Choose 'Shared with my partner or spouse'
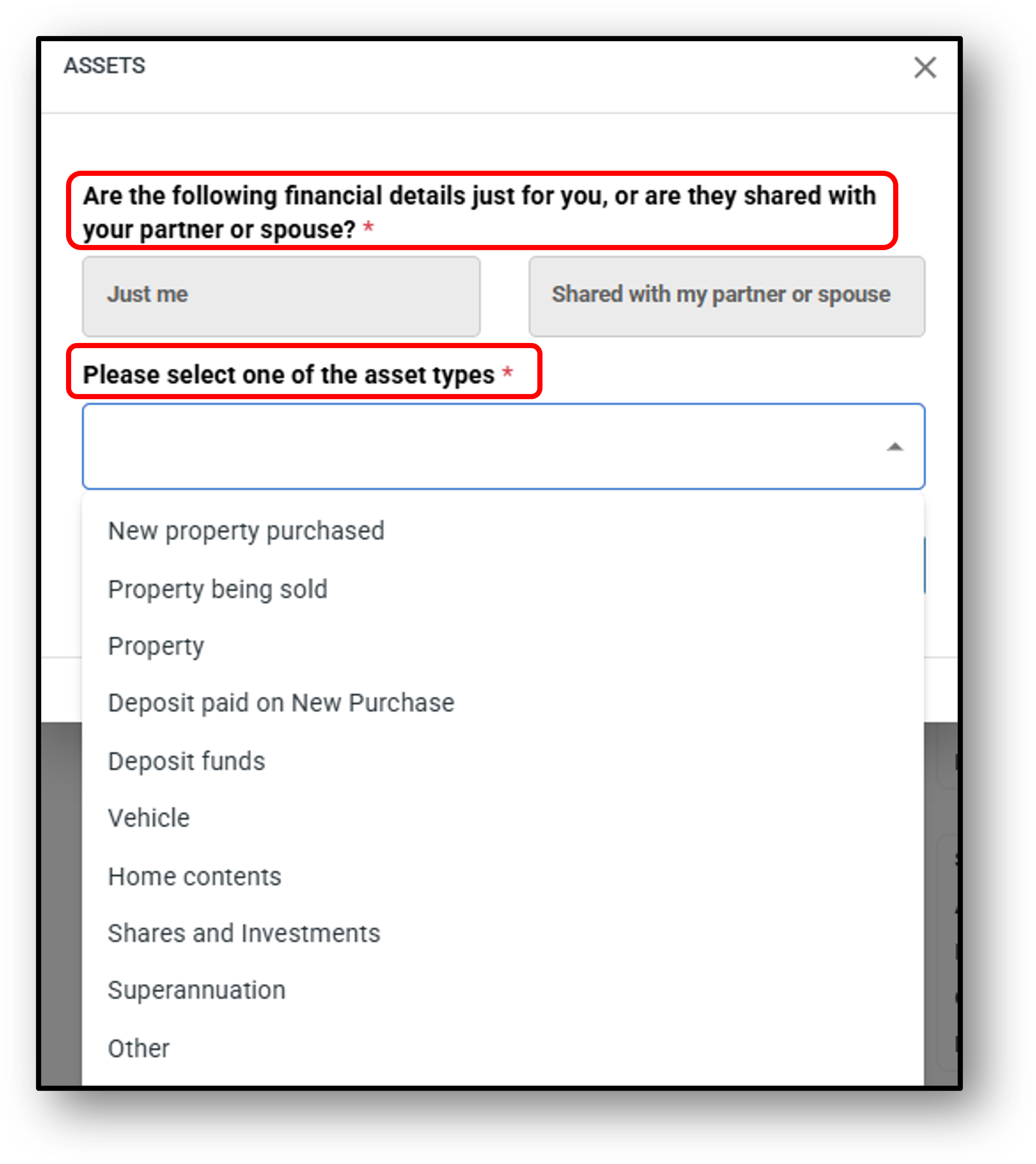1036x1164 pixels. [x=726, y=296]
